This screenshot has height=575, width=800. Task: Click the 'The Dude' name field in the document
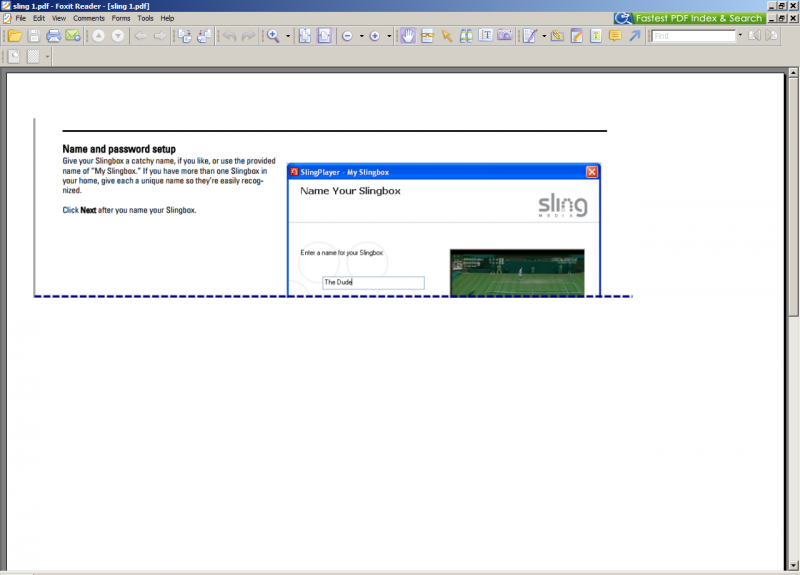[373, 283]
